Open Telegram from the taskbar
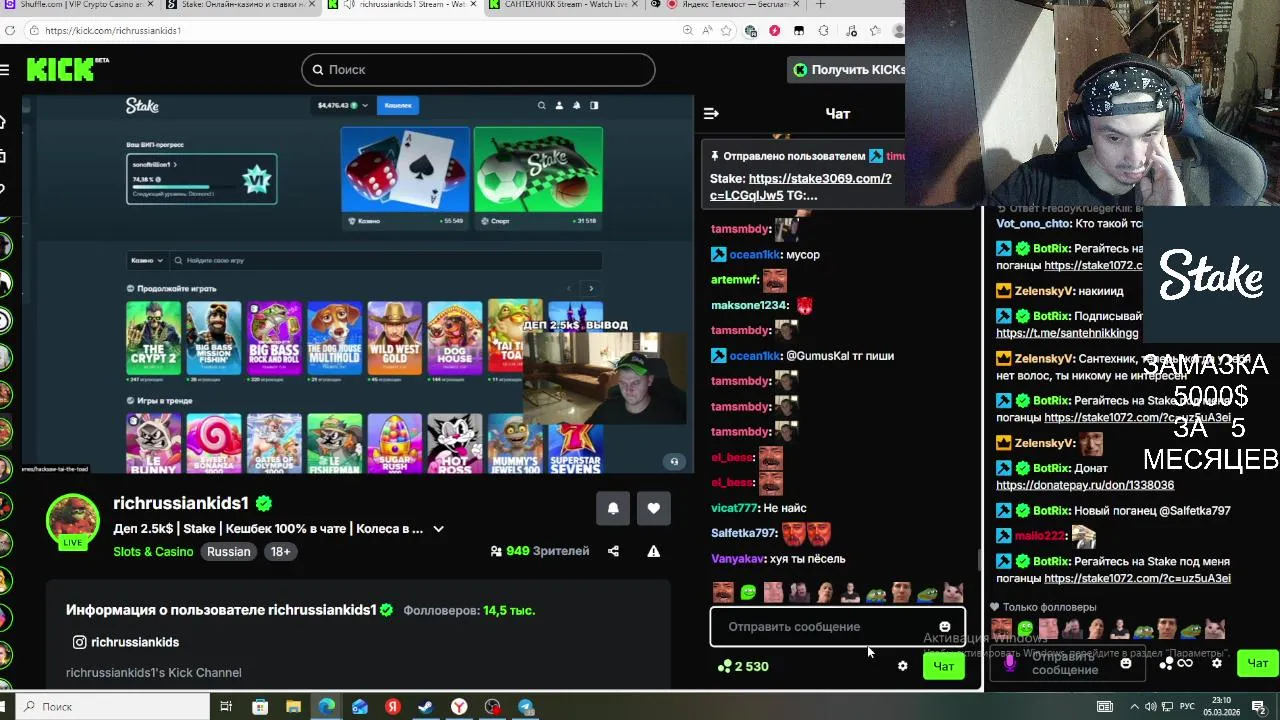The height and width of the screenshot is (720, 1280). point(526,707)
